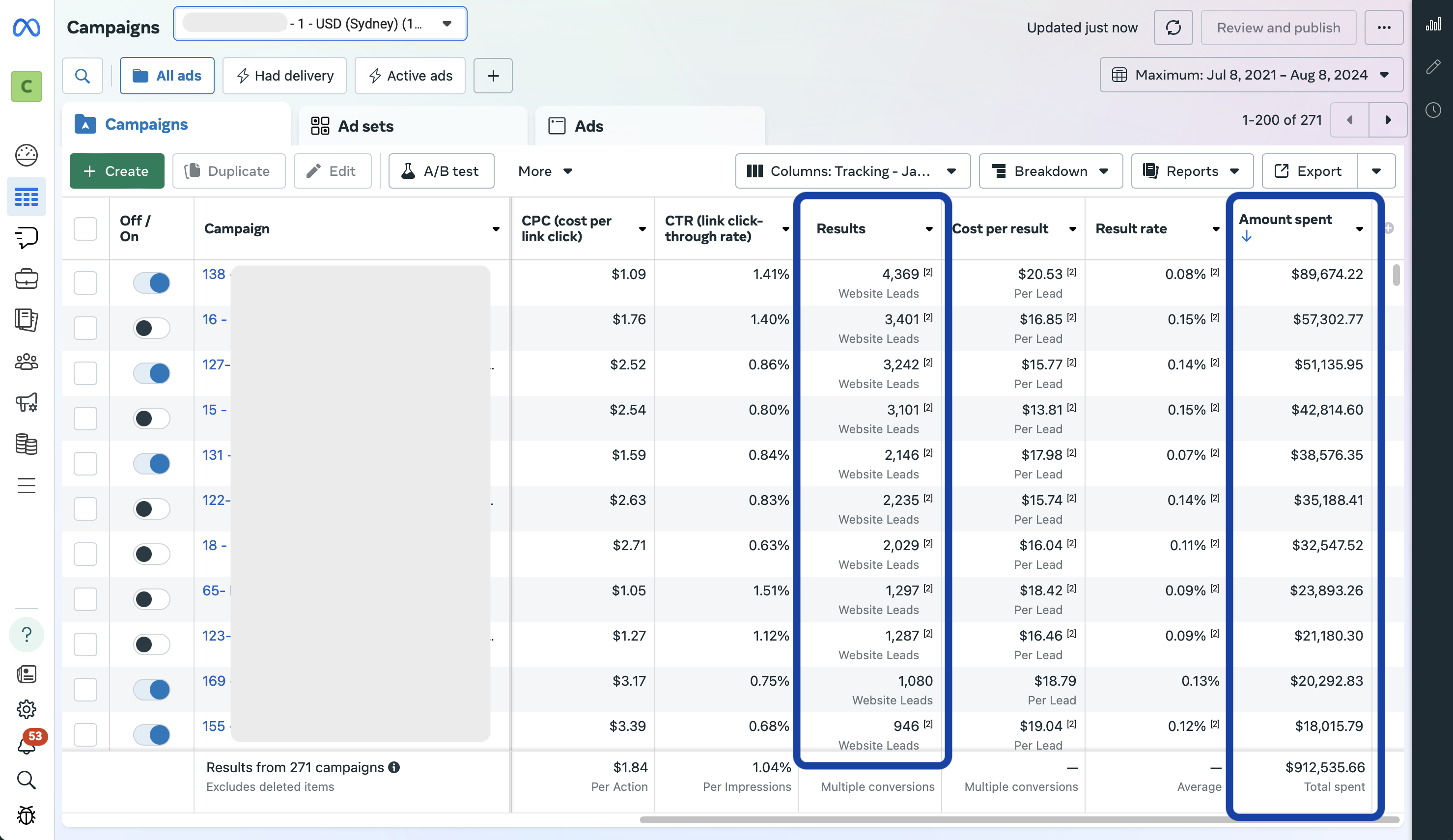The image size is (1453, 840).
Task: Click the Meta logo icon
Action: [x=27, y=27]
